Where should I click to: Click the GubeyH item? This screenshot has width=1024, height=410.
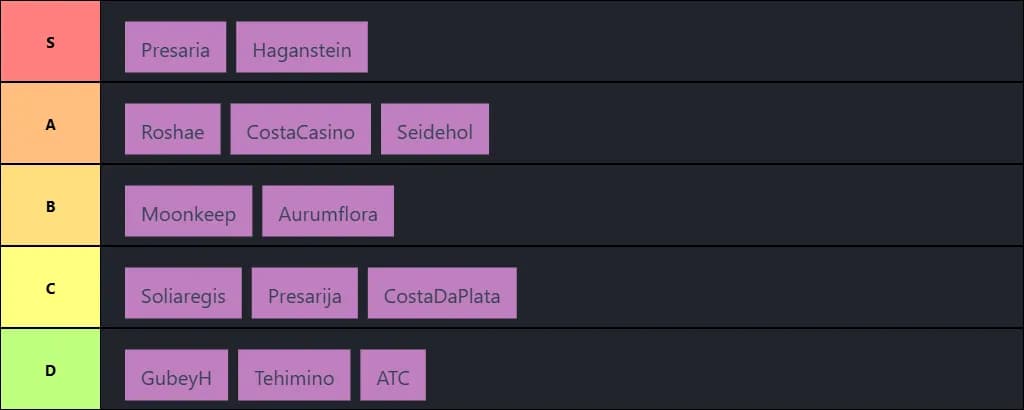[x=176, y=375]
